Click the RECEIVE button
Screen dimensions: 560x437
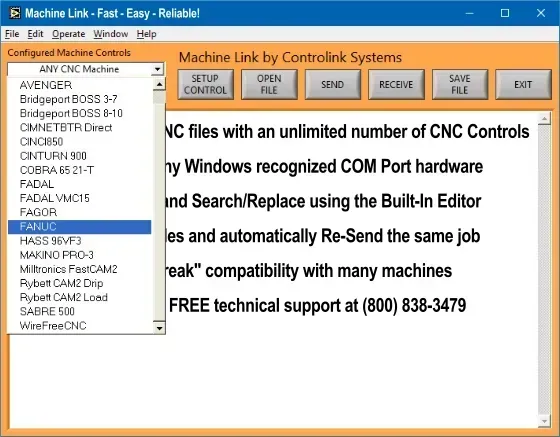(x=396, y=84)
